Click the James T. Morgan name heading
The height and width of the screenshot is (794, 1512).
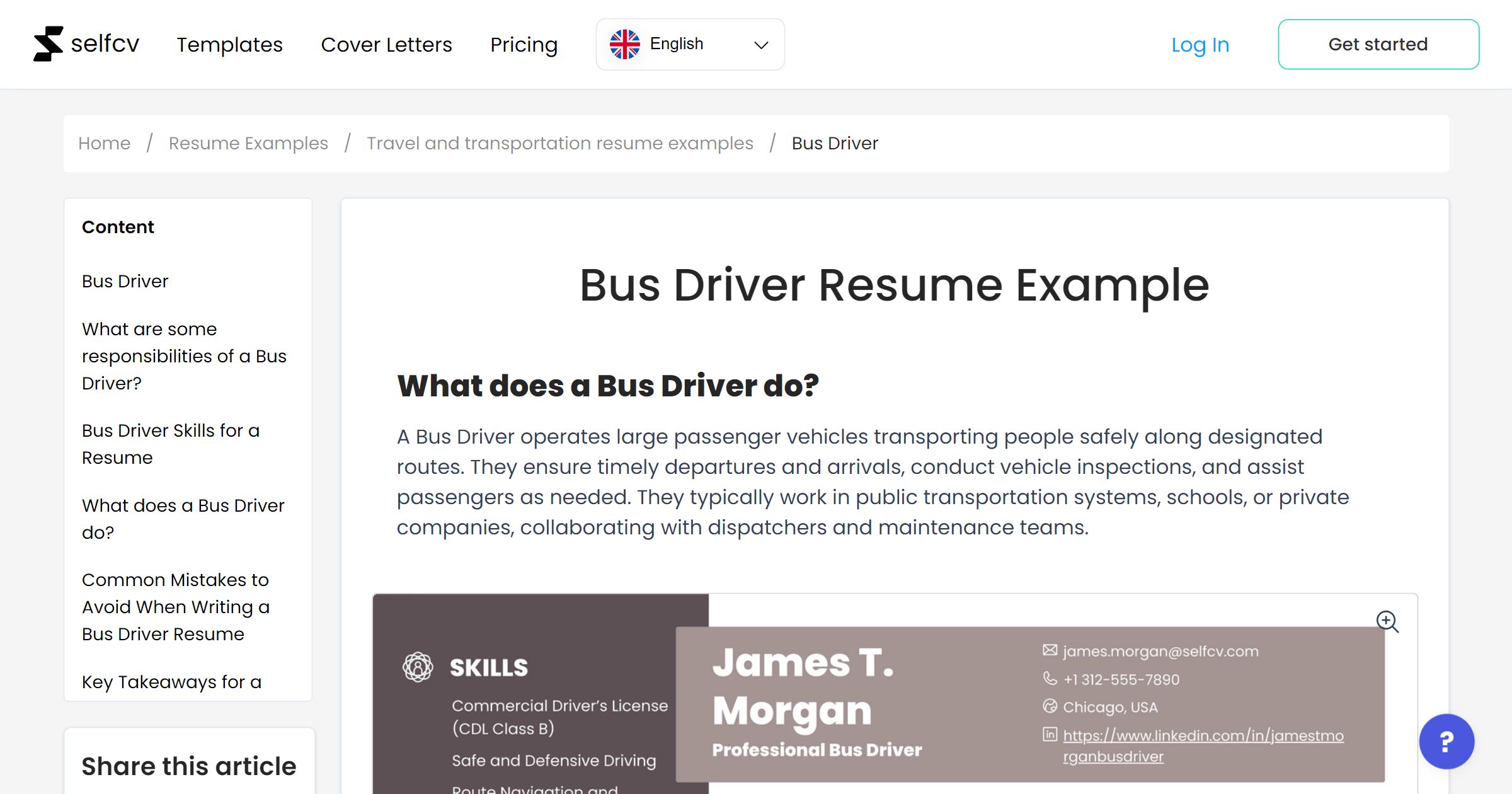coord(803,687)
